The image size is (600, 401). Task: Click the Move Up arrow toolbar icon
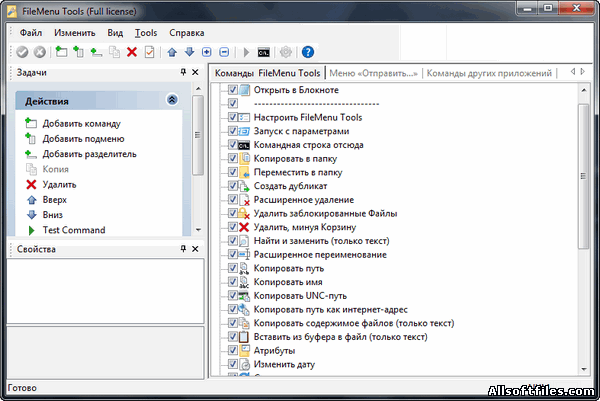[172, 52]
